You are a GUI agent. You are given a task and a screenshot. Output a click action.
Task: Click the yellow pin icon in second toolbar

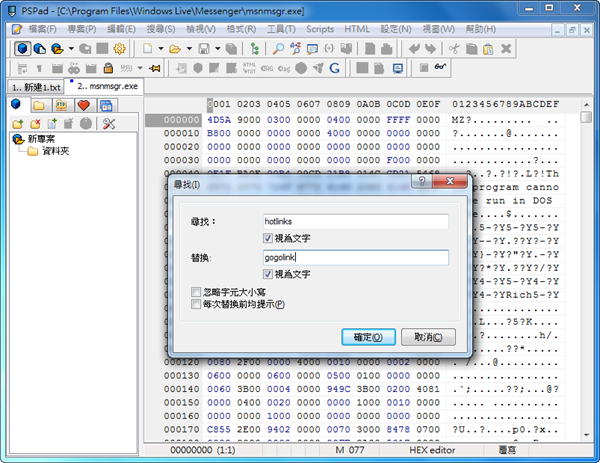pyautogui.click(x=155, y=68)
